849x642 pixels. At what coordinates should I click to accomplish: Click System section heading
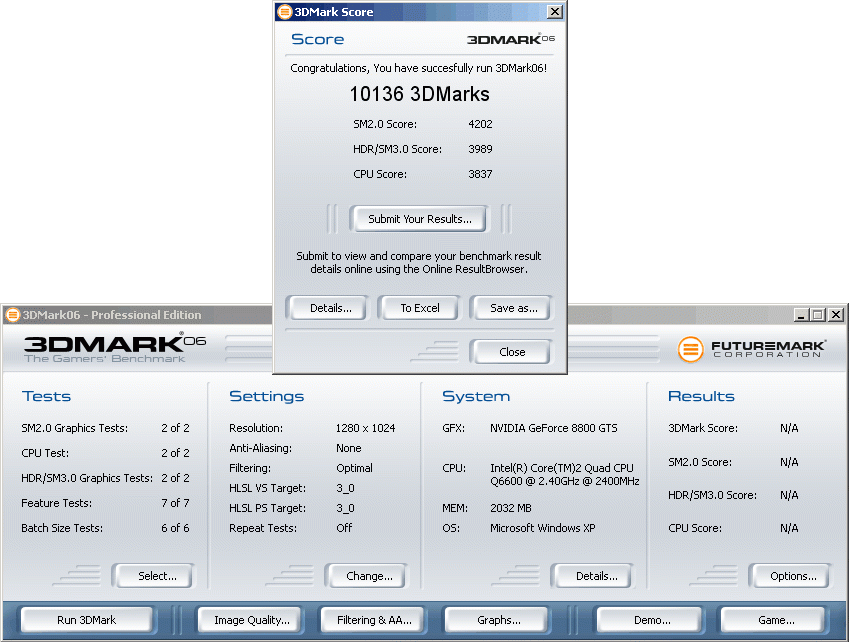click(476, 396)
